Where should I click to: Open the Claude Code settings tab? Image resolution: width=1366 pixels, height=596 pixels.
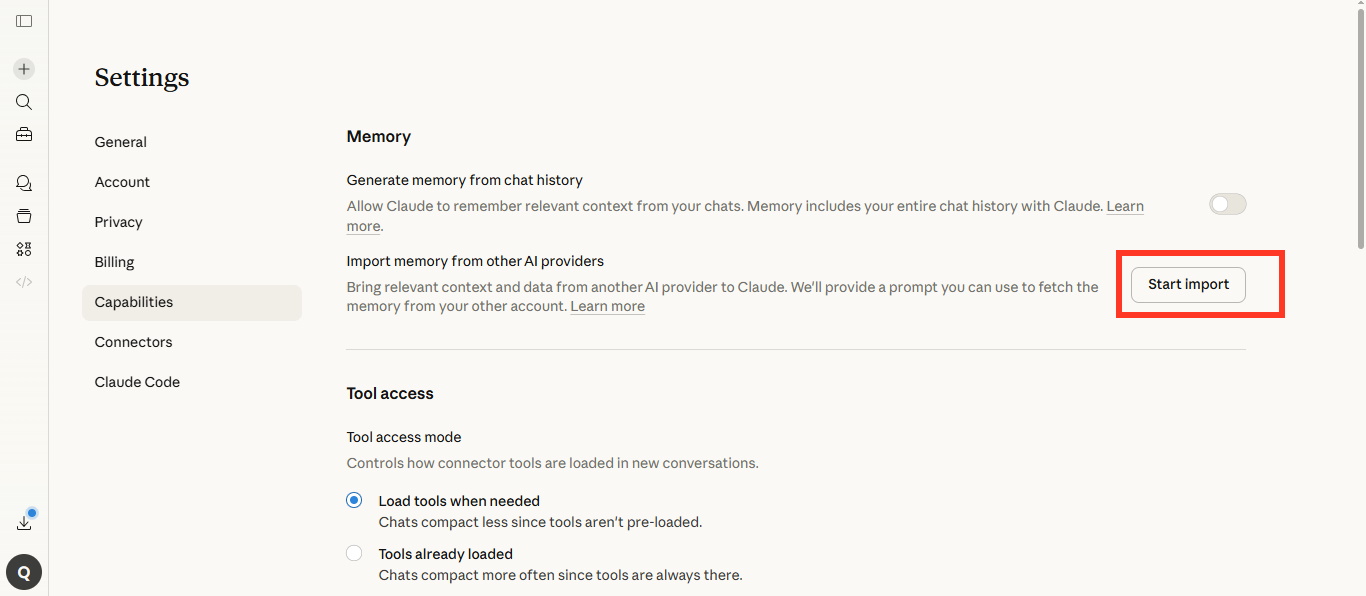pyautogui.click(x=138, y=382)
